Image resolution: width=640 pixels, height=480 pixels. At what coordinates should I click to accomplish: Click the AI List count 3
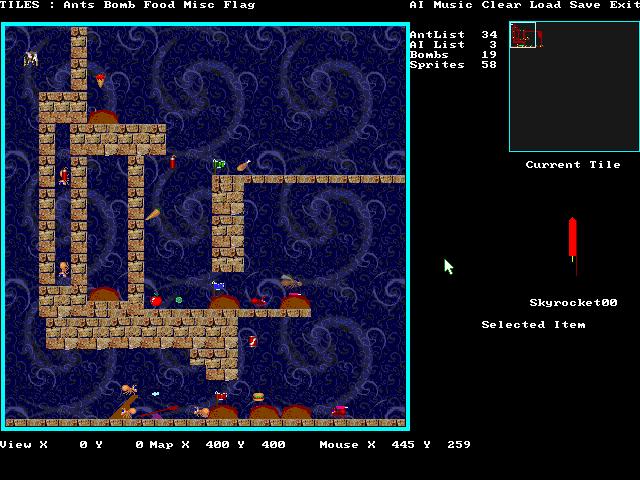coord(493,44)
